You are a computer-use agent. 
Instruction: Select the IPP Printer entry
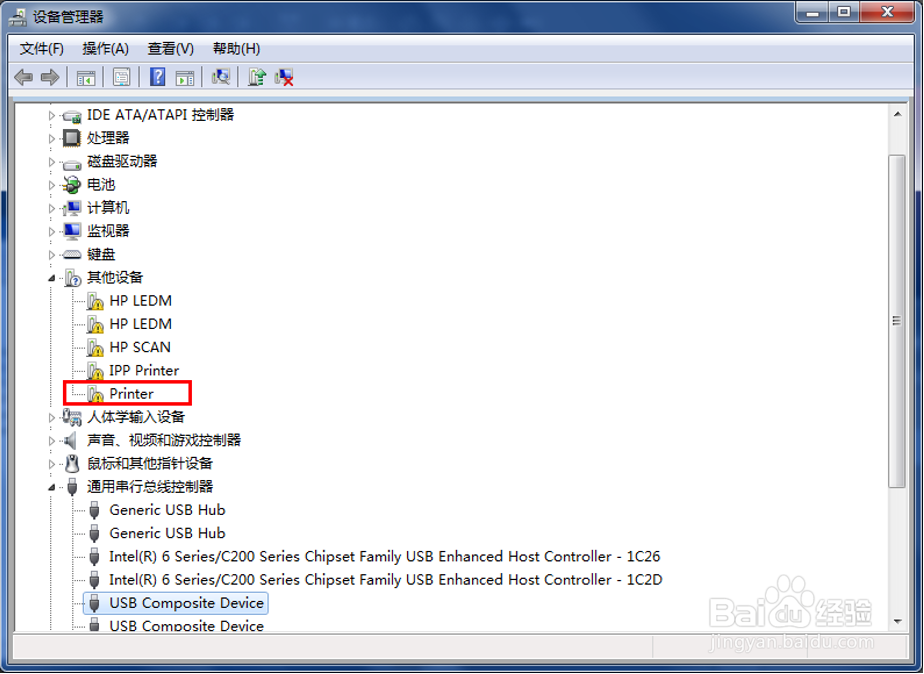click(x=144, y=371)
